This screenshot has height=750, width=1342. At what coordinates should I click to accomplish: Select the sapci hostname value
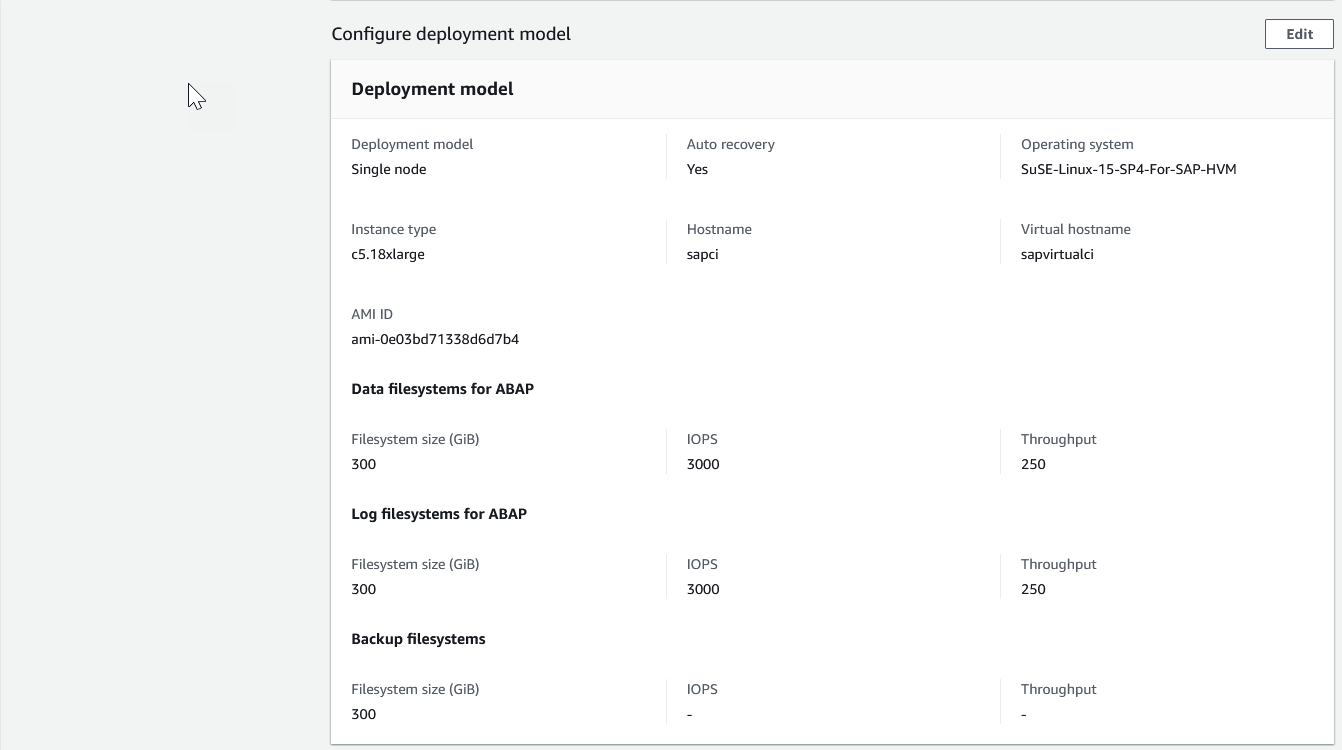pyautogui.click(x=702, y=254)
